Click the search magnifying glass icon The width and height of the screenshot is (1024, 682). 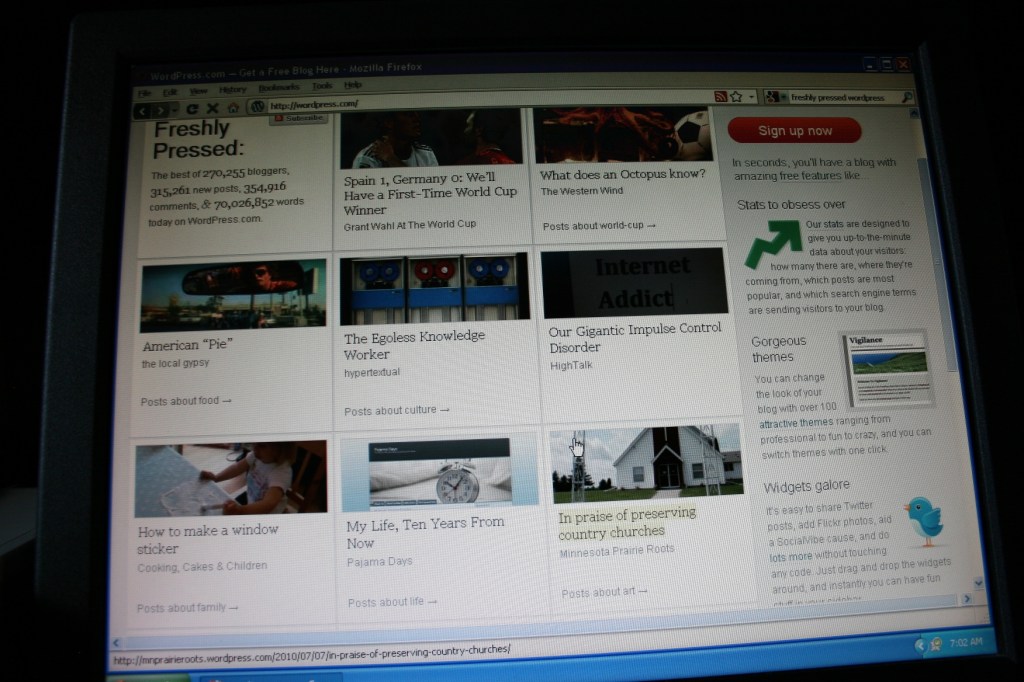[907, 97]
